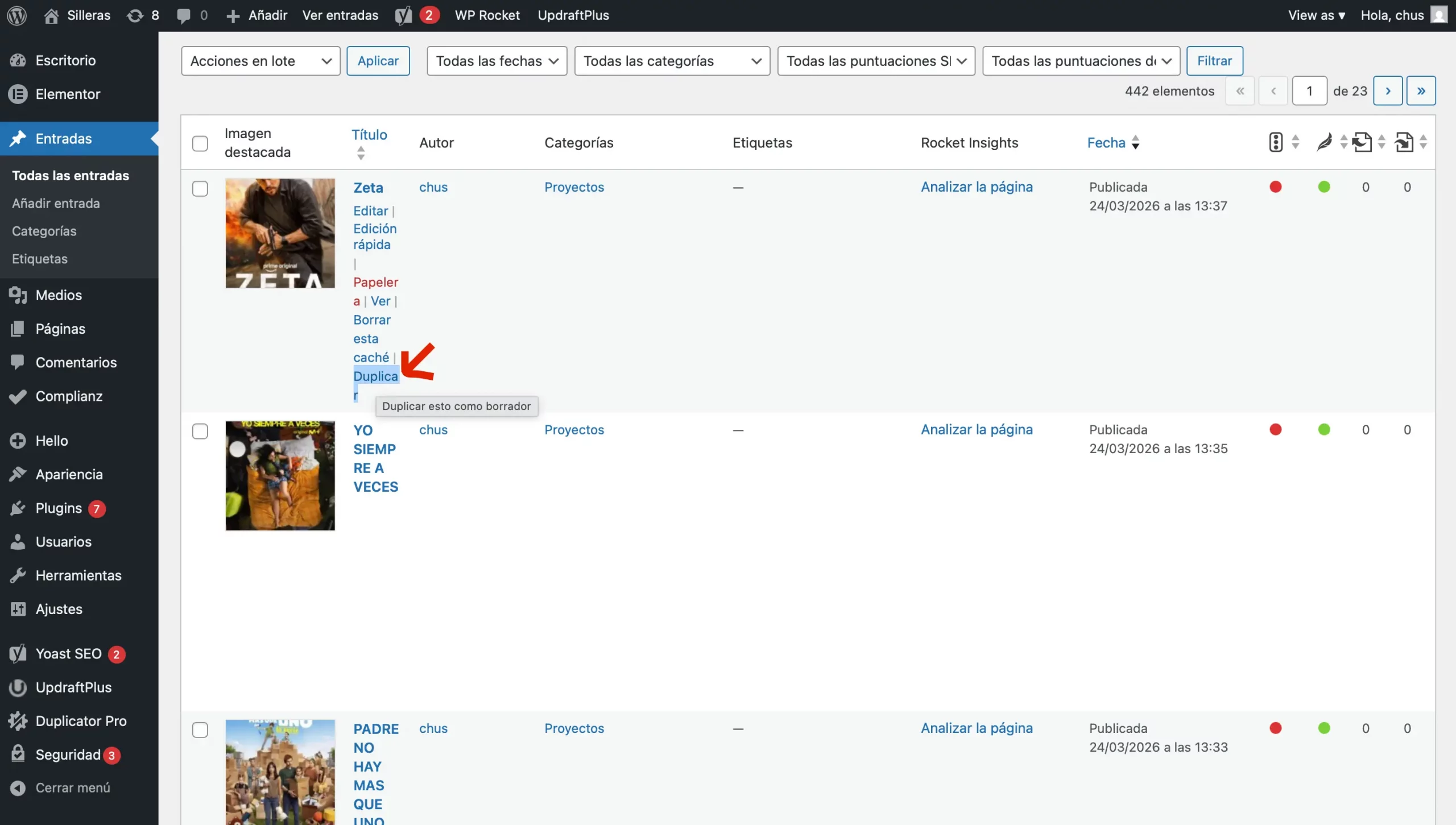Open the readability scores filter dropdown
The image size is (1456, 825).
click(x=1081, y=61)
